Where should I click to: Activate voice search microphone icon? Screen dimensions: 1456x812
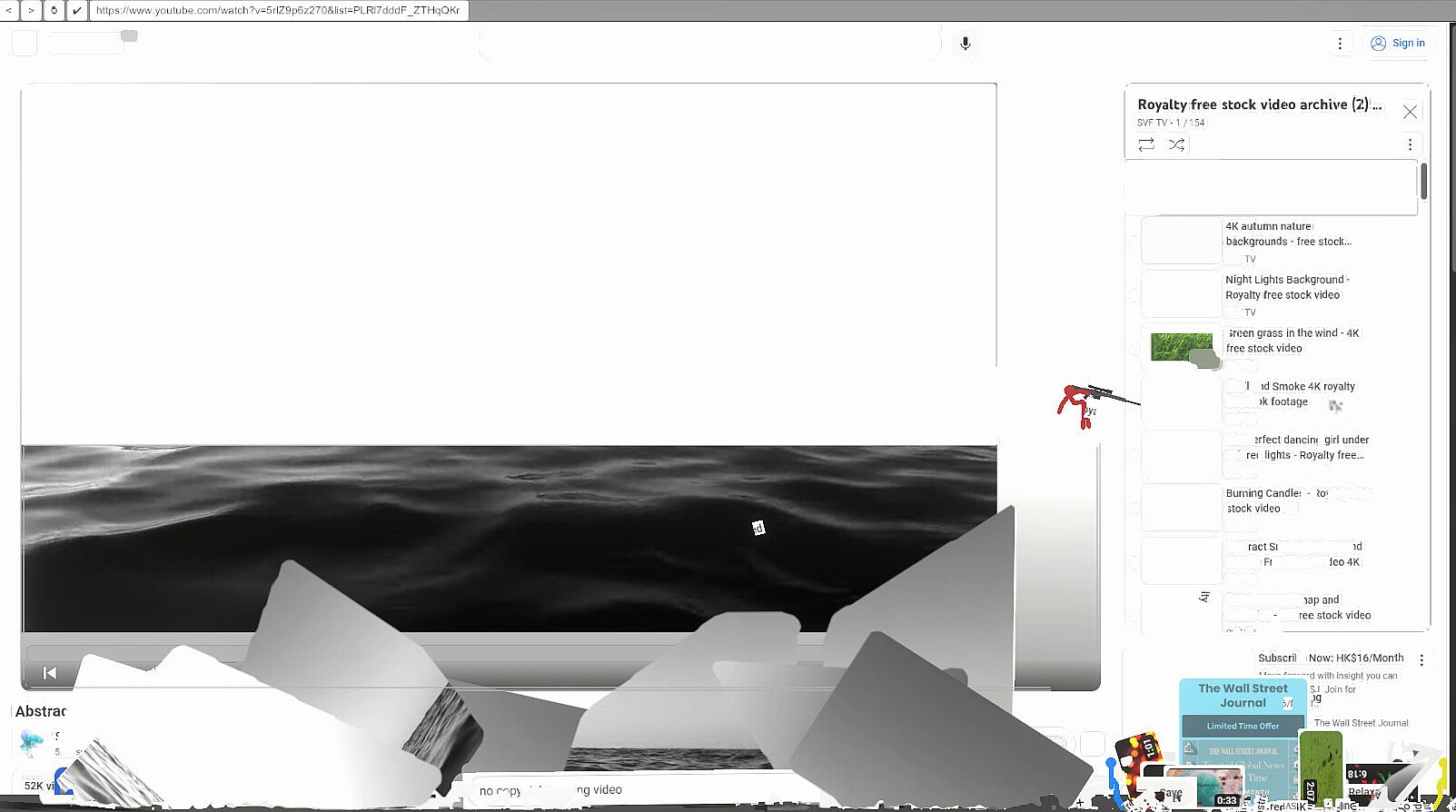pos(966,43)
